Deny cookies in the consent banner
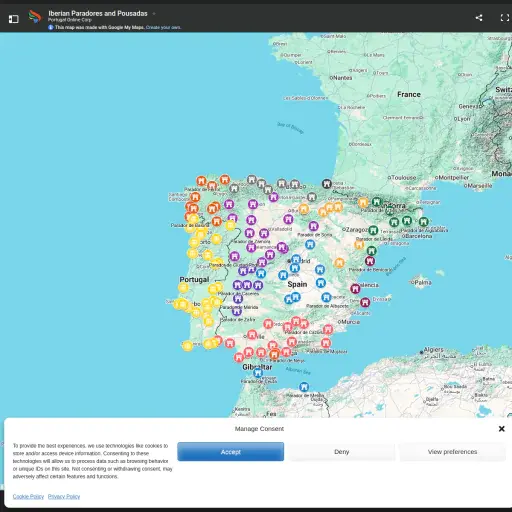 coord(342,452)
